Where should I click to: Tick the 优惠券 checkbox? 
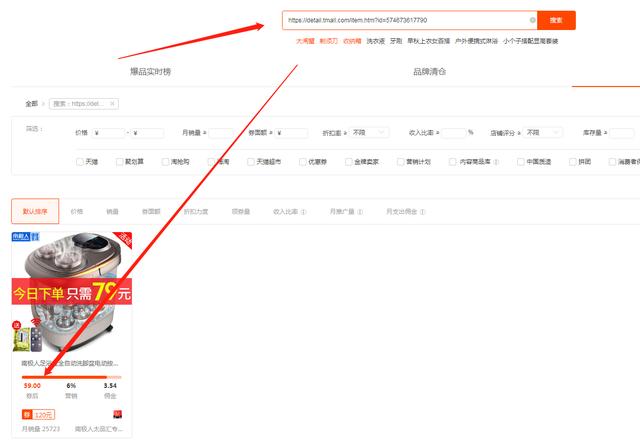(302, 162)
